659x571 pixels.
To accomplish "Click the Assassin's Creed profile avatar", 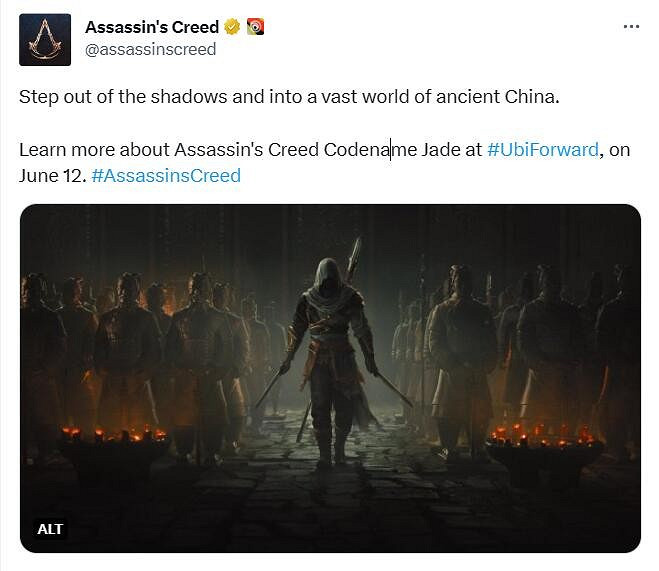I will click(x=45, y=39).
